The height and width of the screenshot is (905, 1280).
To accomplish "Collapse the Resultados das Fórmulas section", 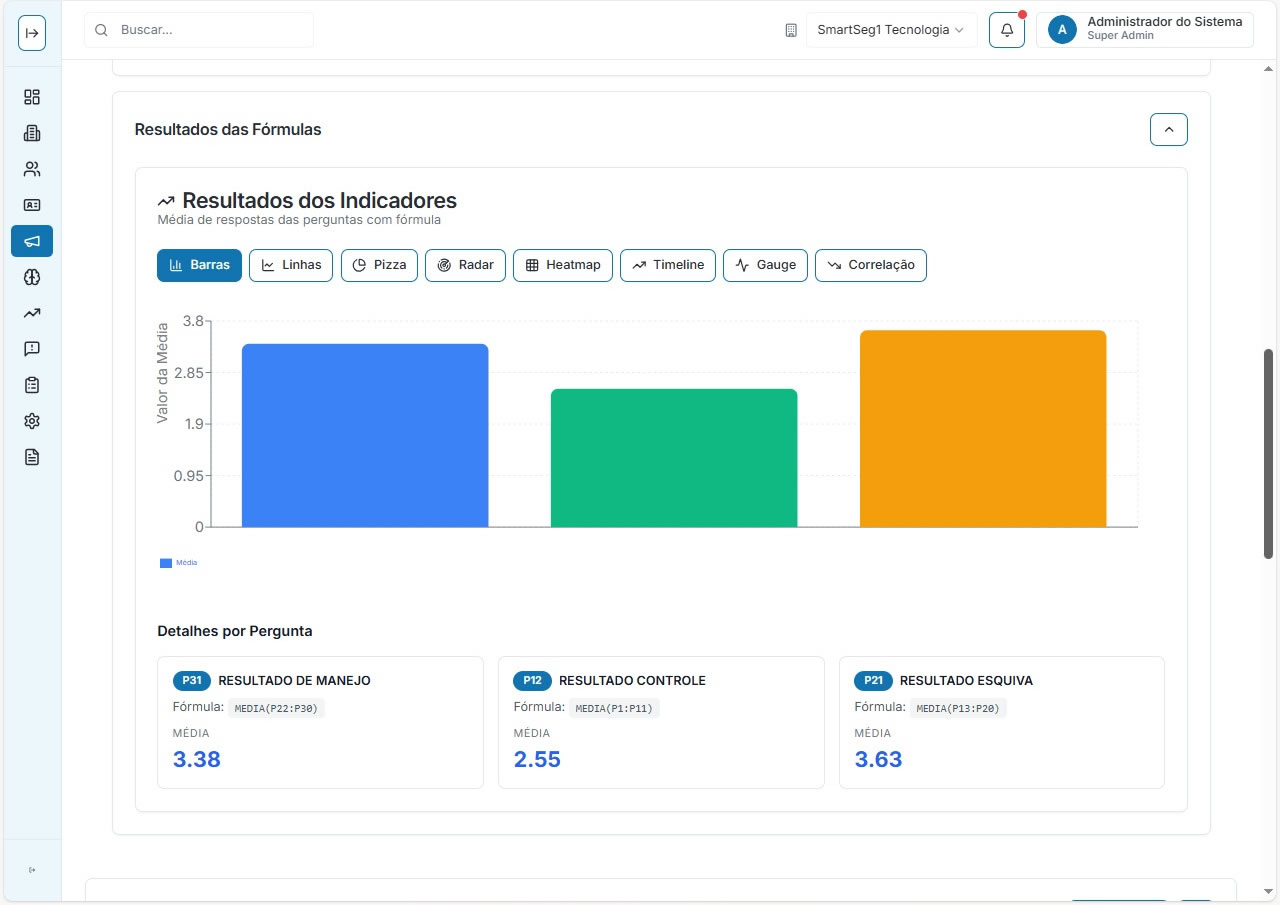I will [1168, 129].
